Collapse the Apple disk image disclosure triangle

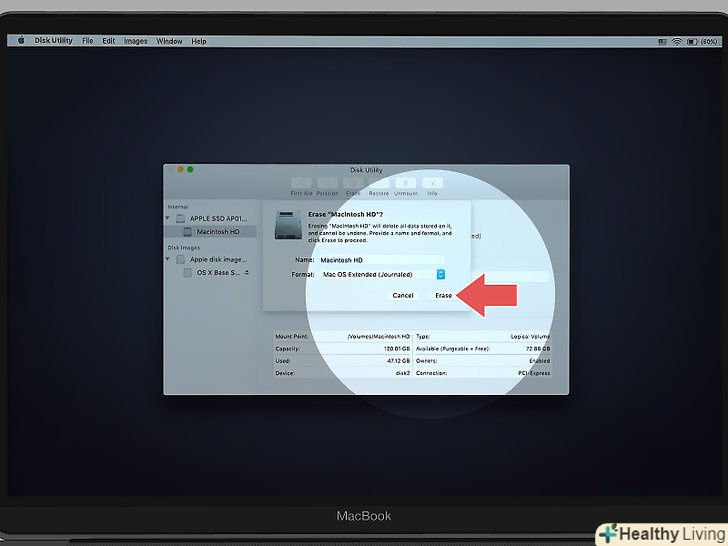coord(168,259)
